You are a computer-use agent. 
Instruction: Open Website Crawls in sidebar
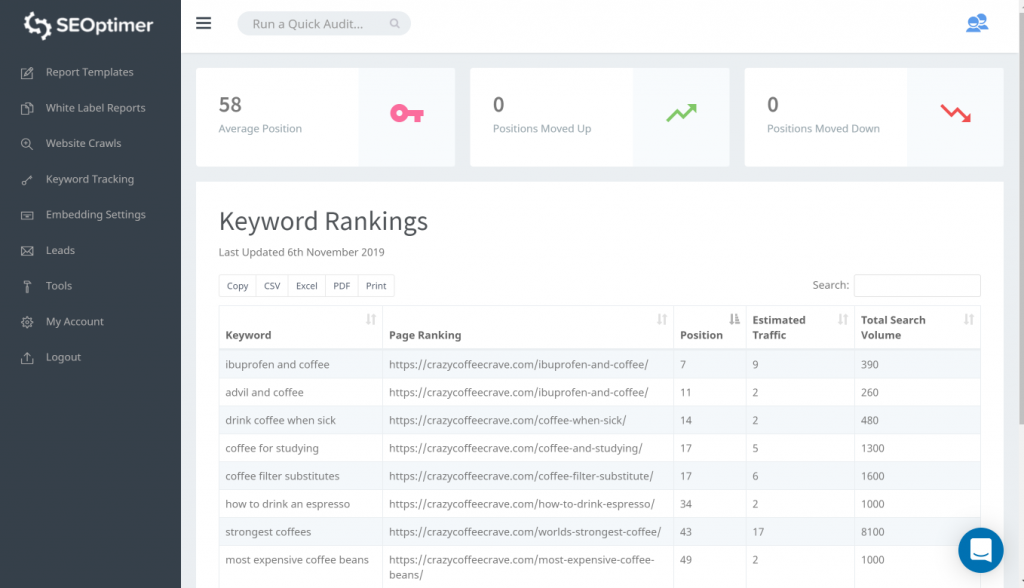pos(83,143)
